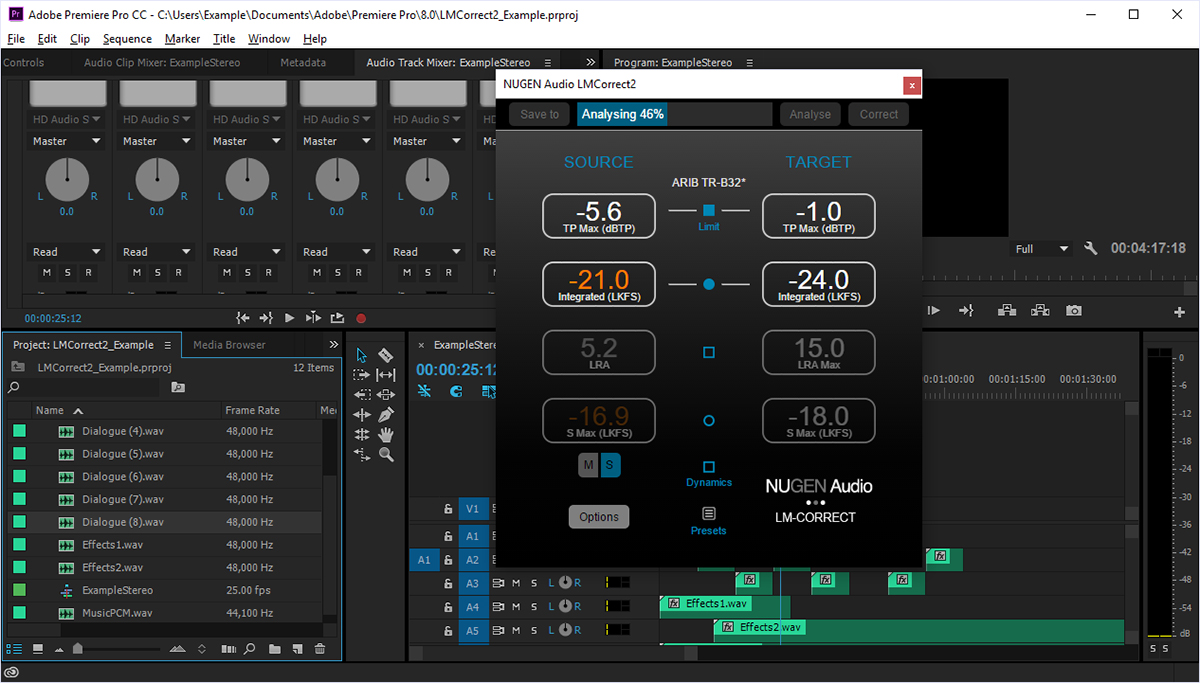Image resolution: width=1200 pixels, height=683 pixels.
Task: Toggle Snap in the timeline header
Action: 457,391
